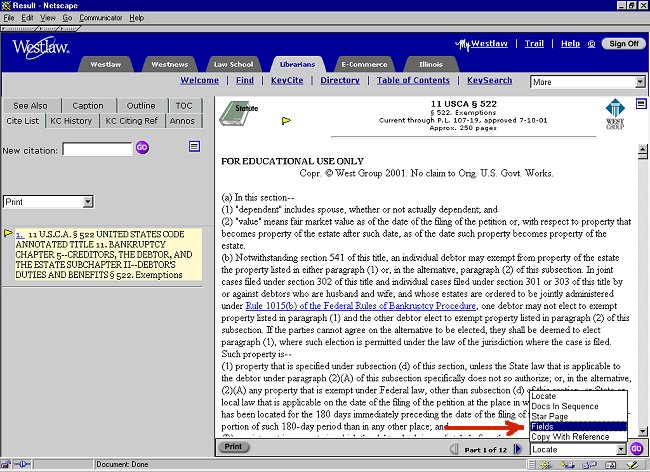Click the New citation input field
This screenshot has height=472, width=650.
[x=97, y=149]
